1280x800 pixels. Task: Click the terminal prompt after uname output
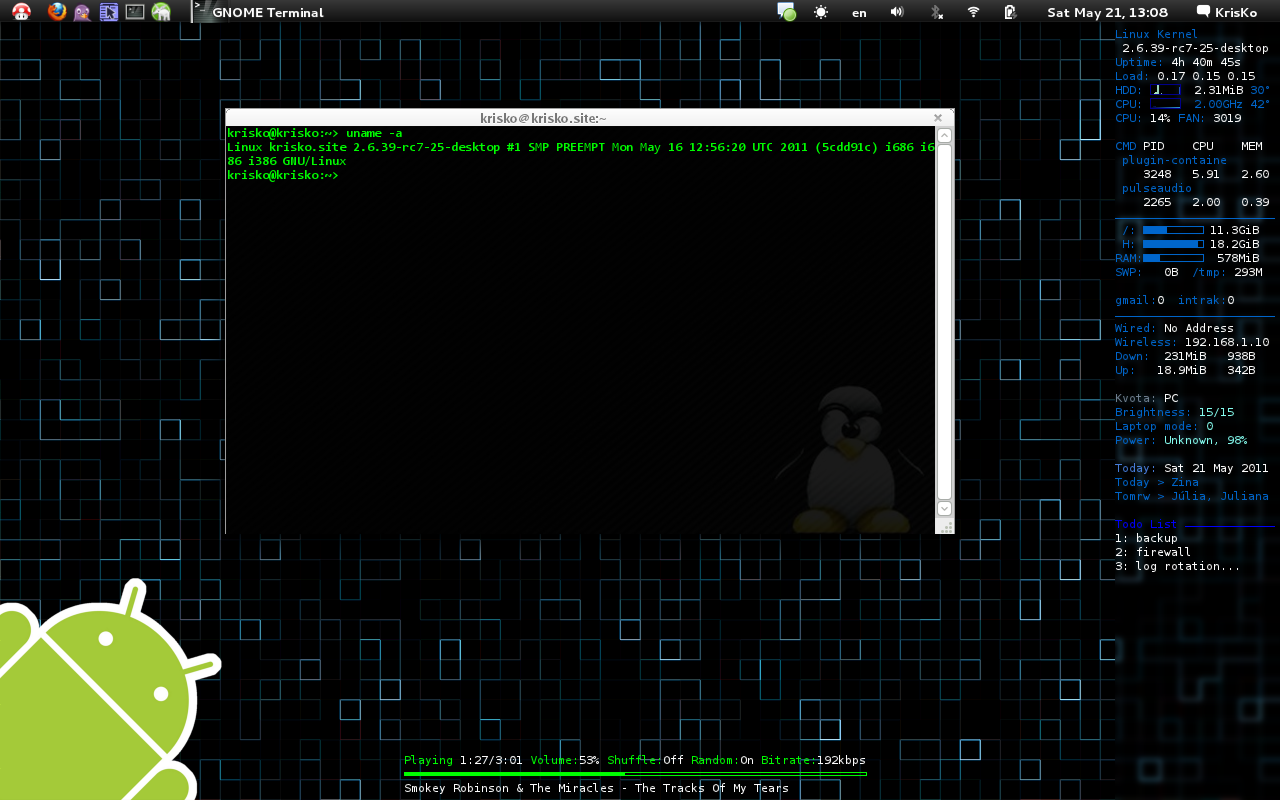[283, 175]
